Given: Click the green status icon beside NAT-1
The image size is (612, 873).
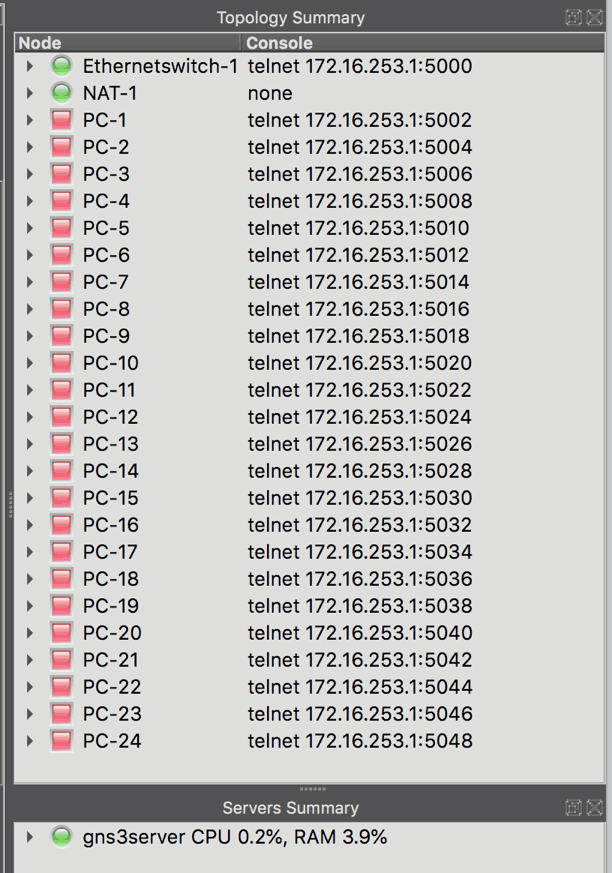Looking at the screenshot, I should (x=61, y=93).
